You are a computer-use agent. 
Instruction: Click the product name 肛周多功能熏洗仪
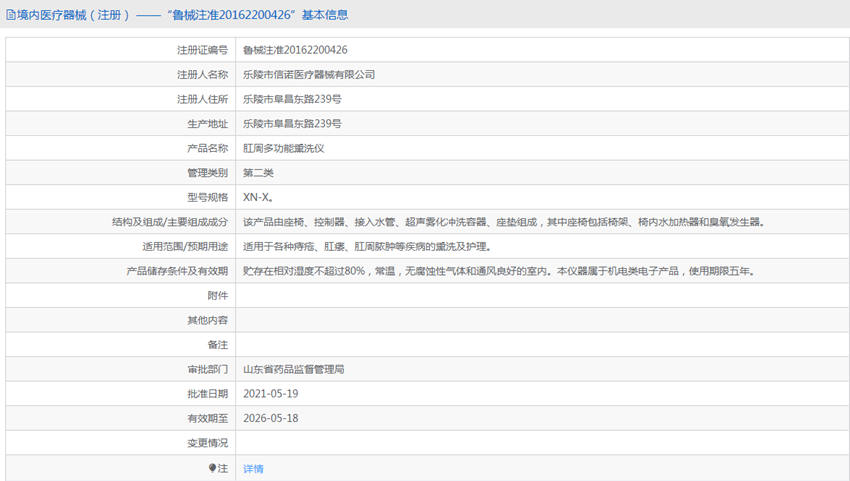point(284,148)
